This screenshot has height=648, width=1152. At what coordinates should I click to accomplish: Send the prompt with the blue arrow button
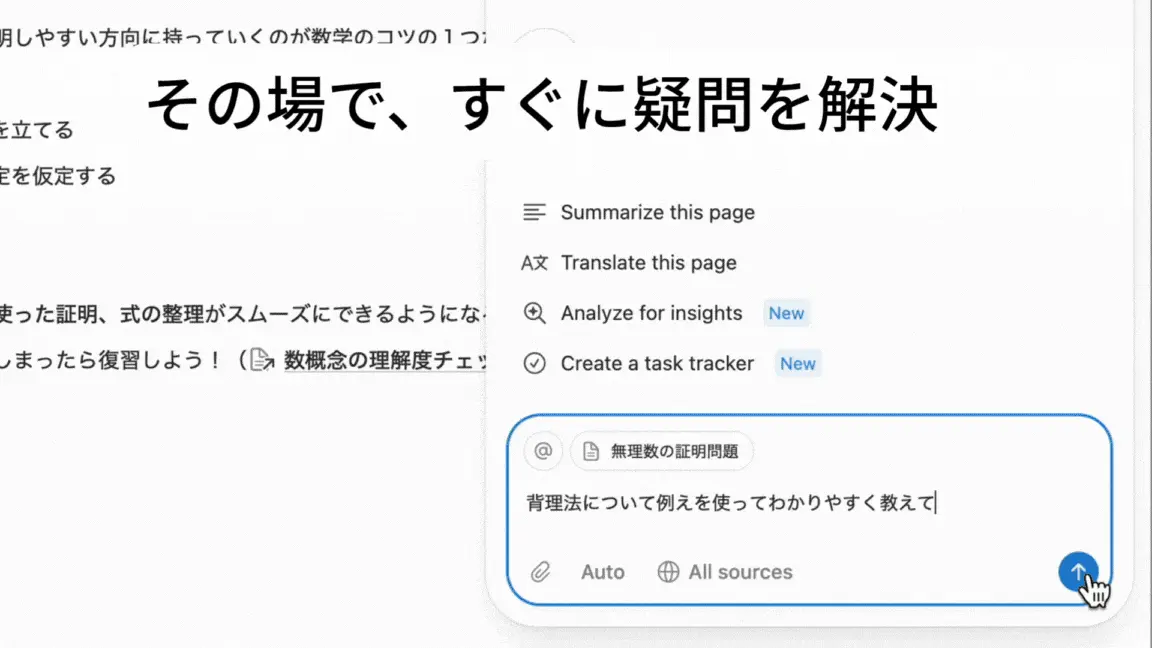coord(1078,571)
